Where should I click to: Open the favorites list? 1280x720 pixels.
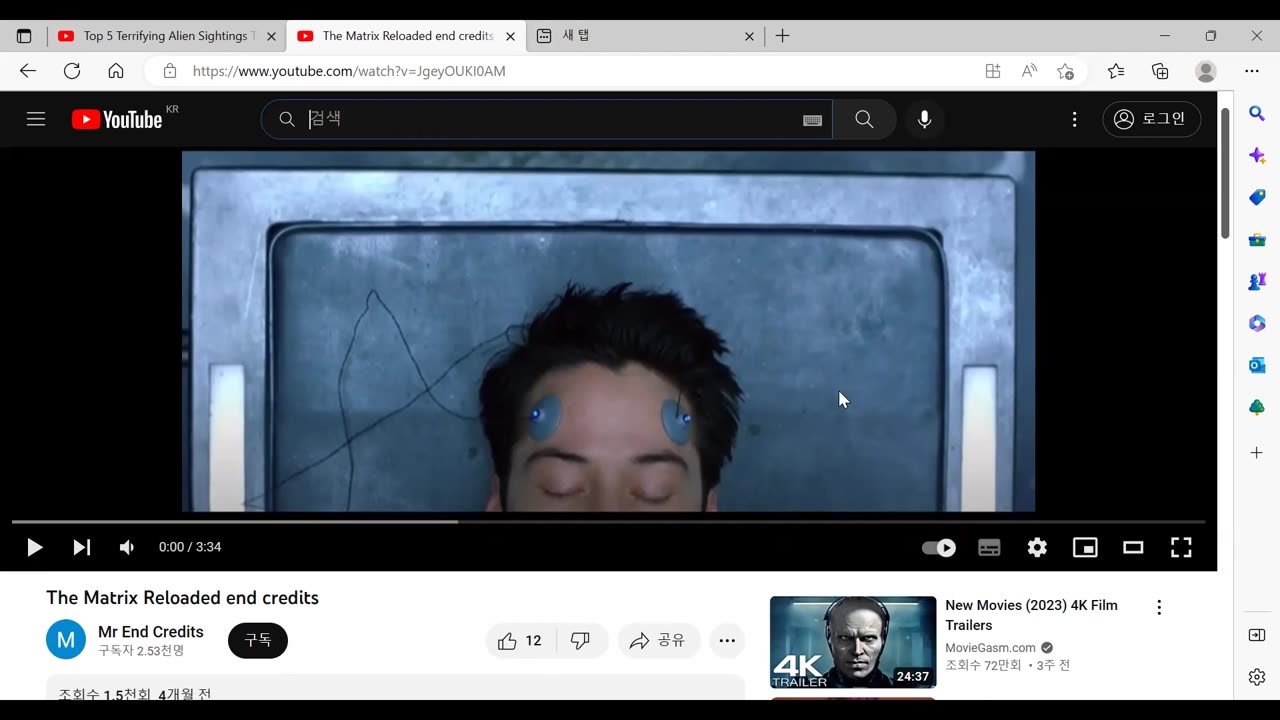(x=1116, y=71)
